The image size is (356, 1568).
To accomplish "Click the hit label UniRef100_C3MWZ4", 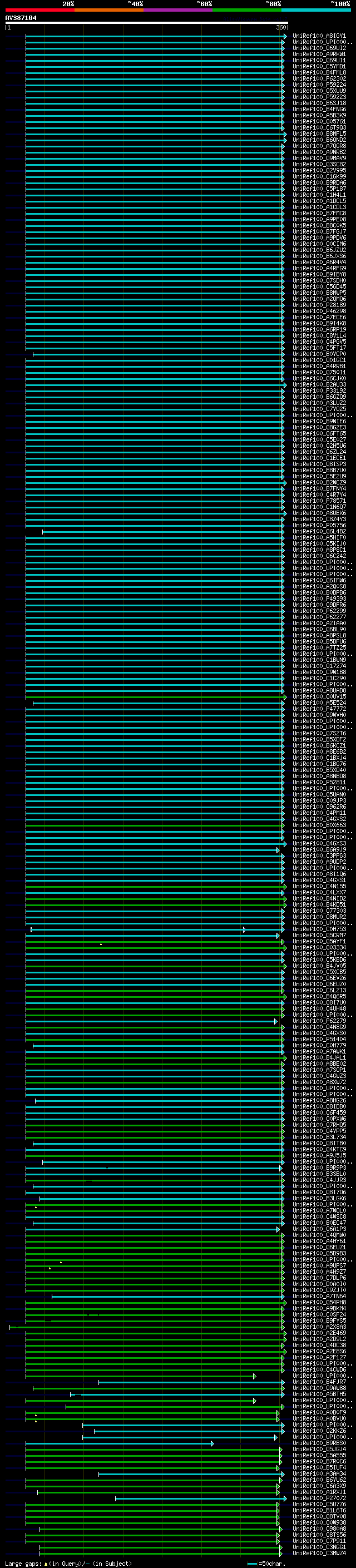I will pyautogui.click(x=319, y=1554).
